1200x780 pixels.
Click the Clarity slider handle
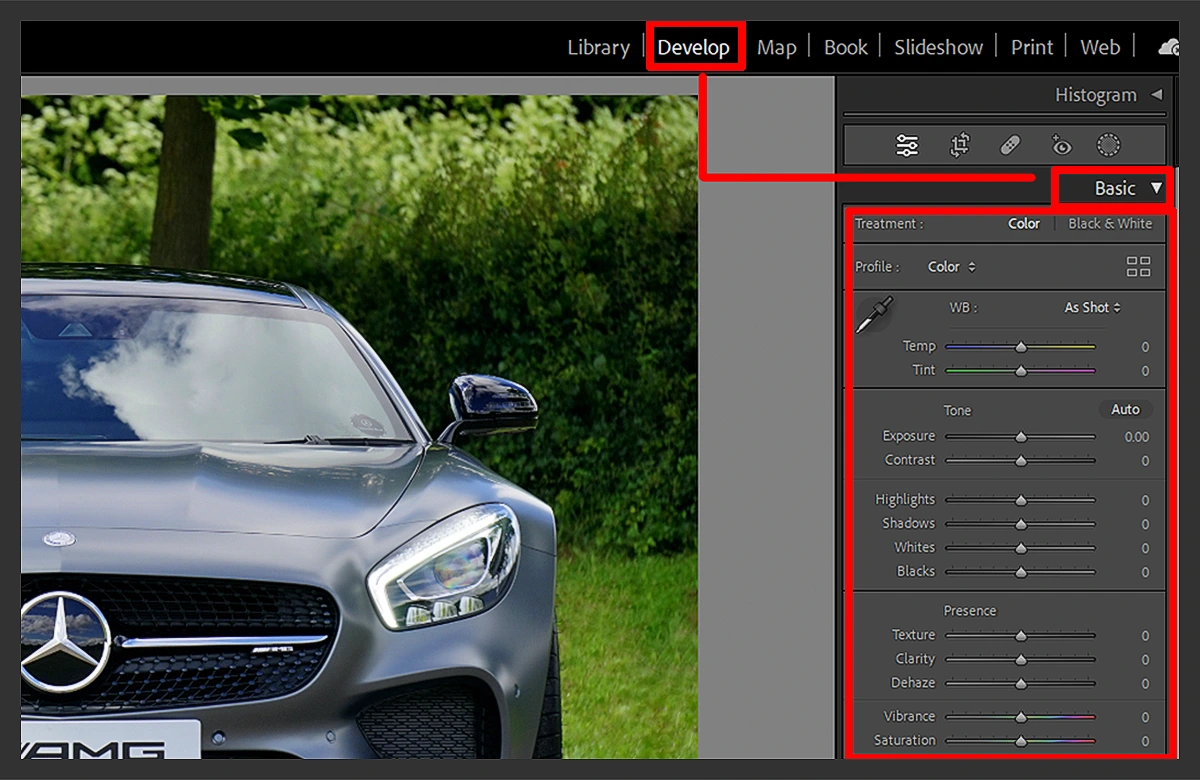pos(1021,660)
